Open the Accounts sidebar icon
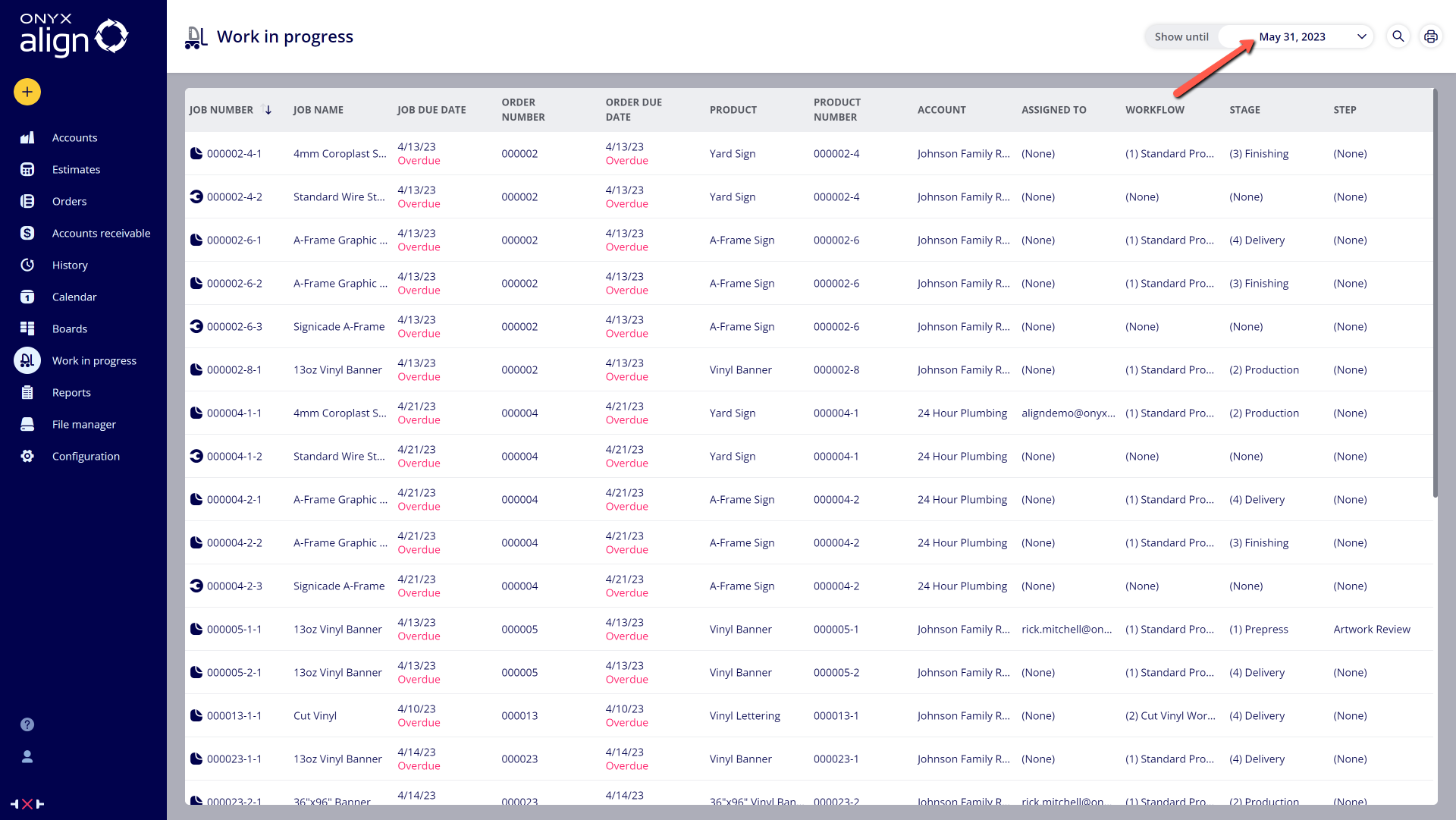 (x=27, y=137)
